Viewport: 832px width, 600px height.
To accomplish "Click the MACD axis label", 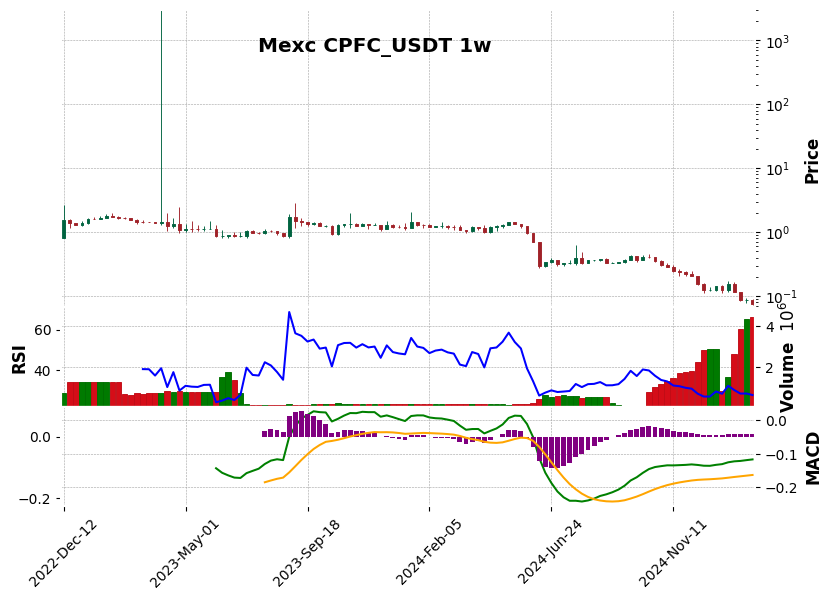I will coord(812,459).
